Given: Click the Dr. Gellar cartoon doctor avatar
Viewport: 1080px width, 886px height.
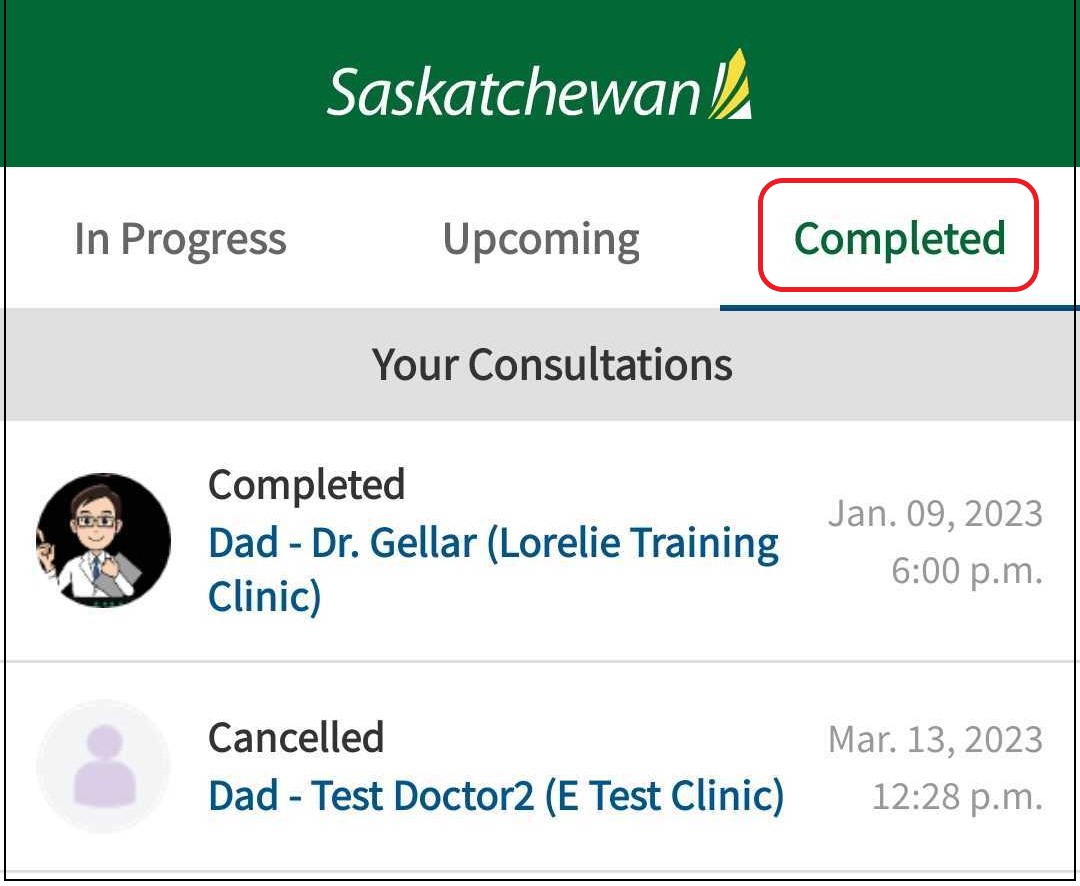Looking at the screenshot, I should (103, 540).
